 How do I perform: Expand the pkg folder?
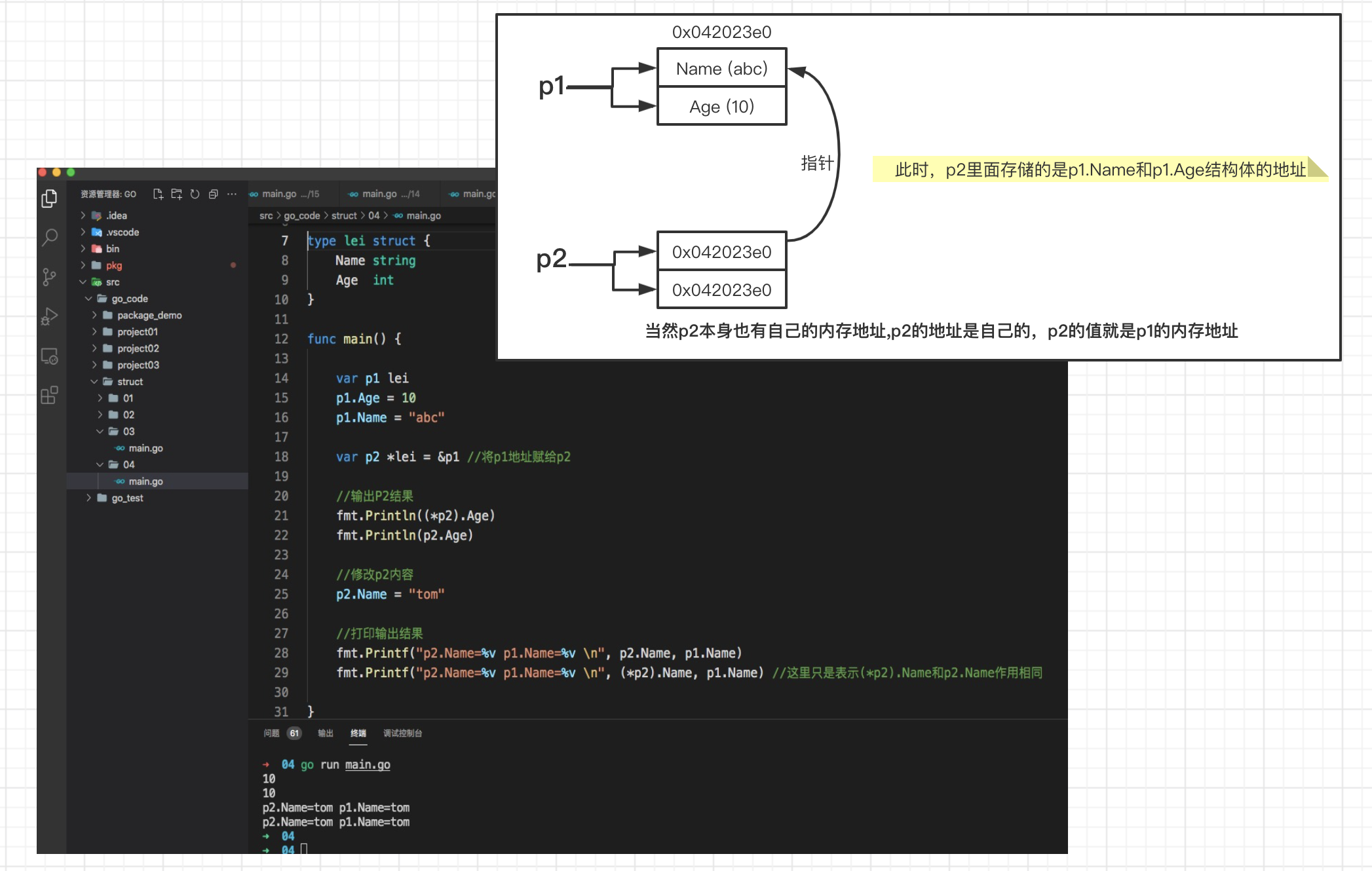tap(114, 265)
